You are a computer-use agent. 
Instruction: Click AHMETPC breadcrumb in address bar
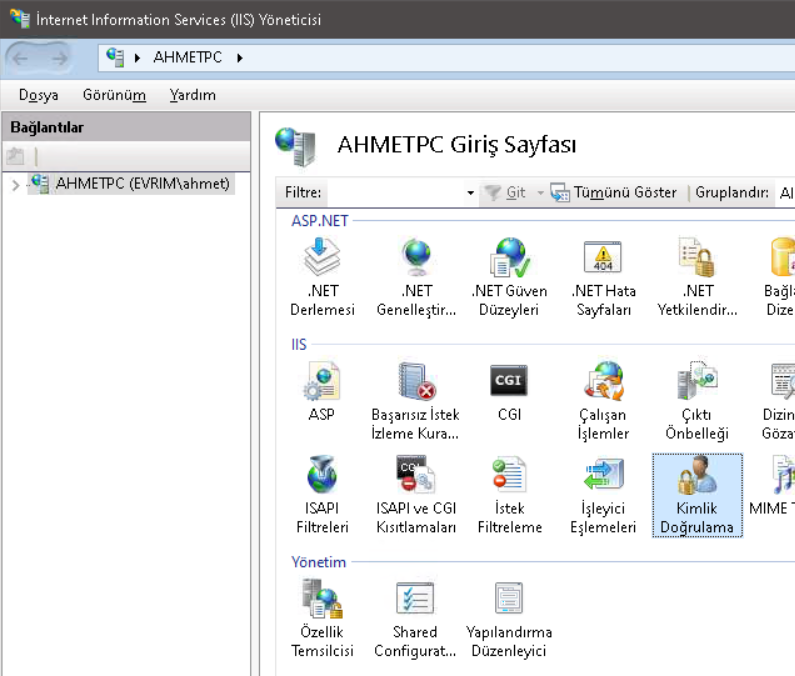point(188,57)
